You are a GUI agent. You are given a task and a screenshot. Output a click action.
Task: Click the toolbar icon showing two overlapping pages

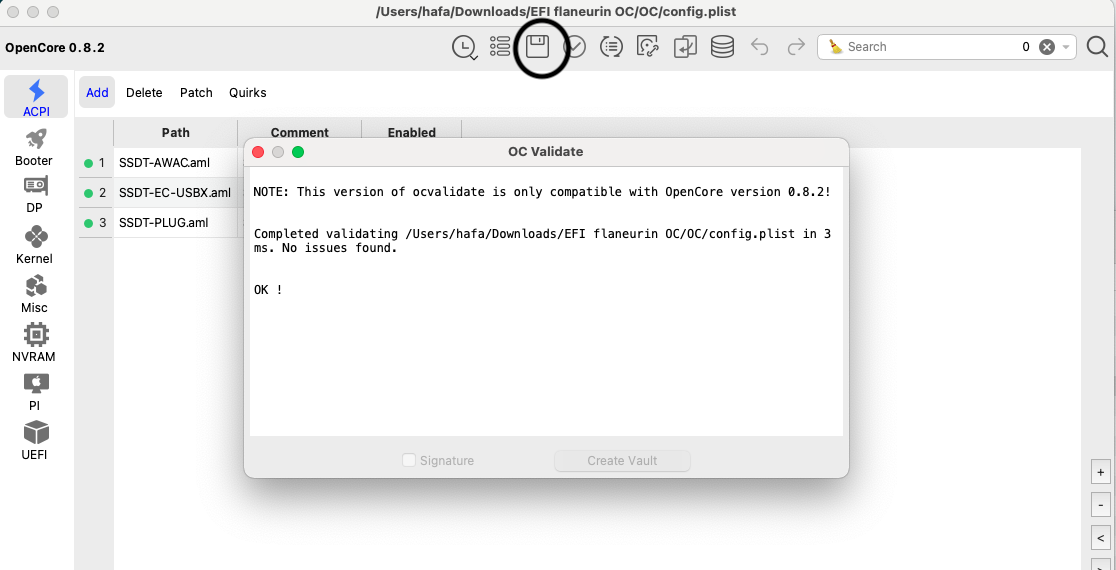(685, 47)
